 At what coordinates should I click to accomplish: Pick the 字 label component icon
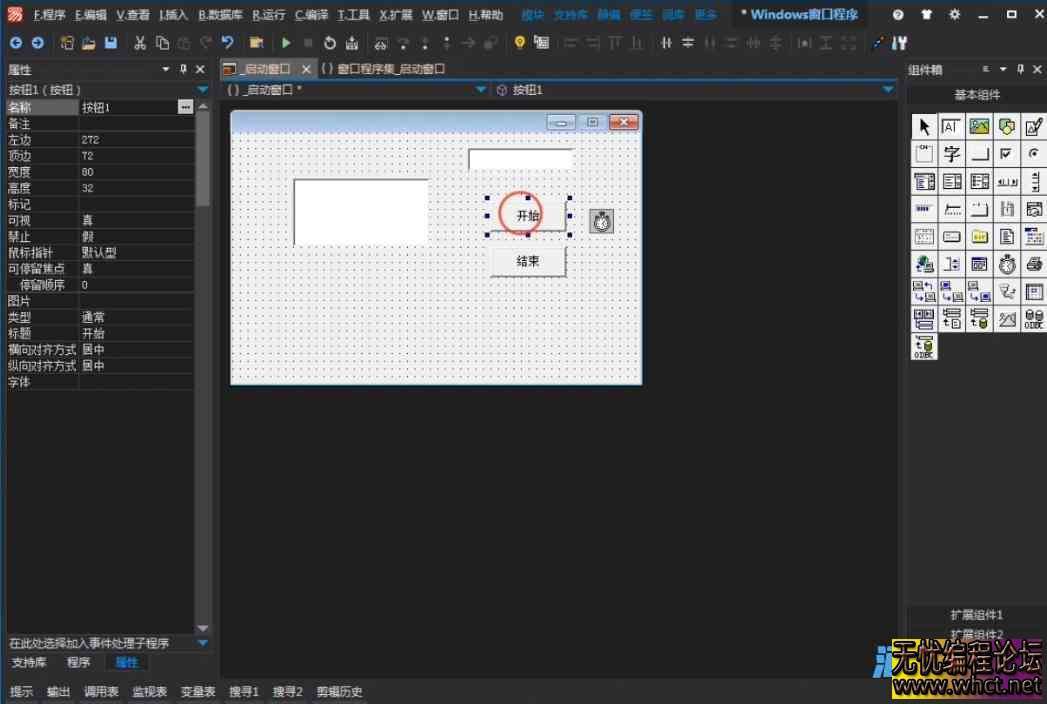click(951, 154)
